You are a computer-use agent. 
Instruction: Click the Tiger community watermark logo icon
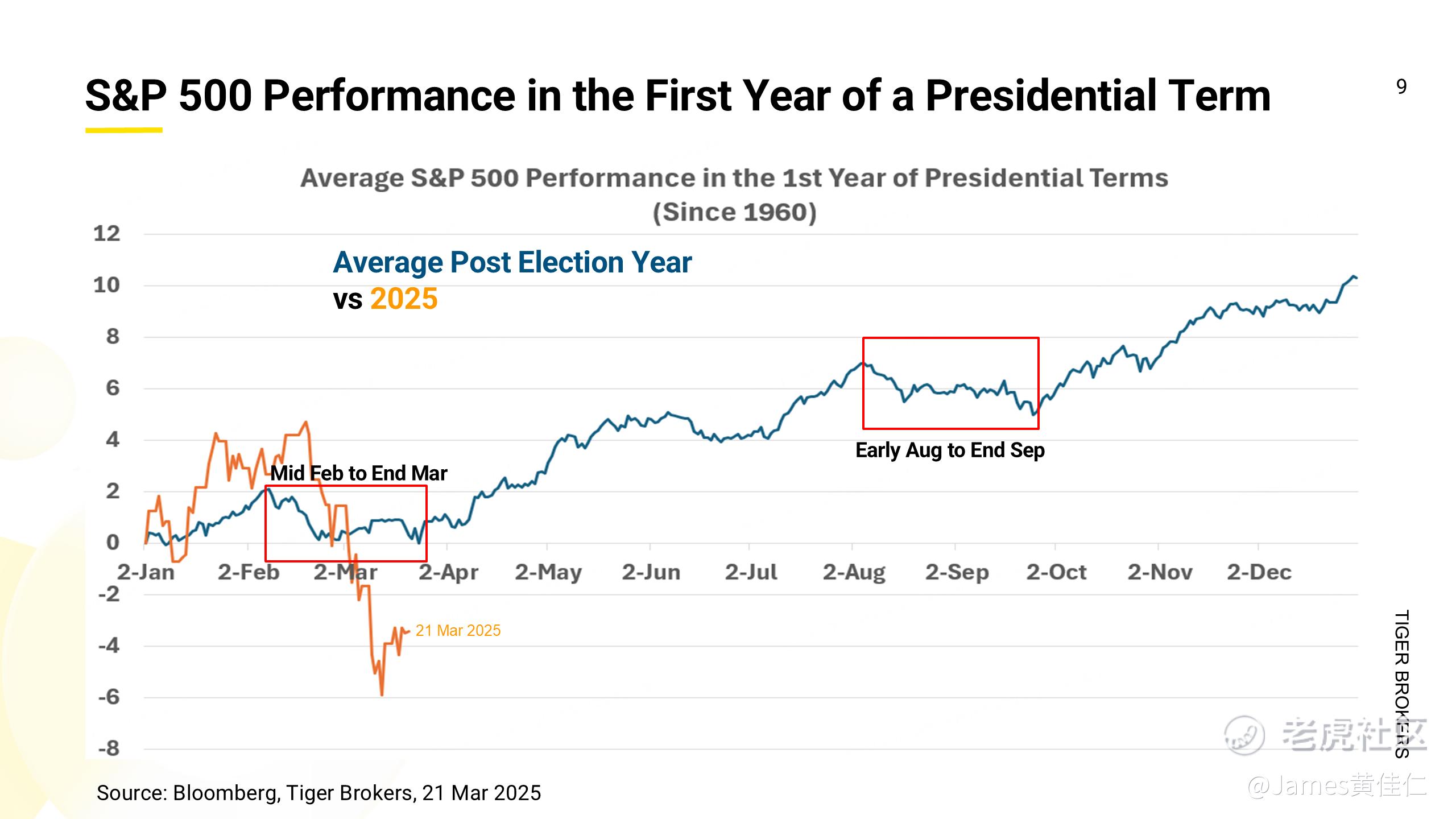tap(1244, 735)
